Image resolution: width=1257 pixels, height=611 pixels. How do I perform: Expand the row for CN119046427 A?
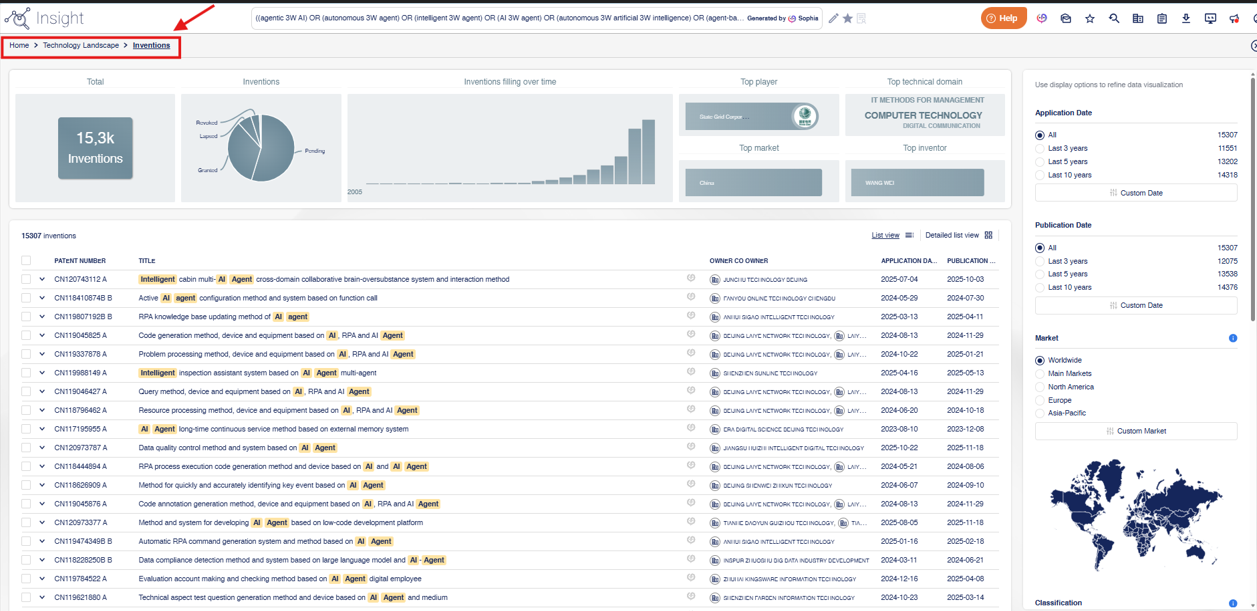pos(42,392)
